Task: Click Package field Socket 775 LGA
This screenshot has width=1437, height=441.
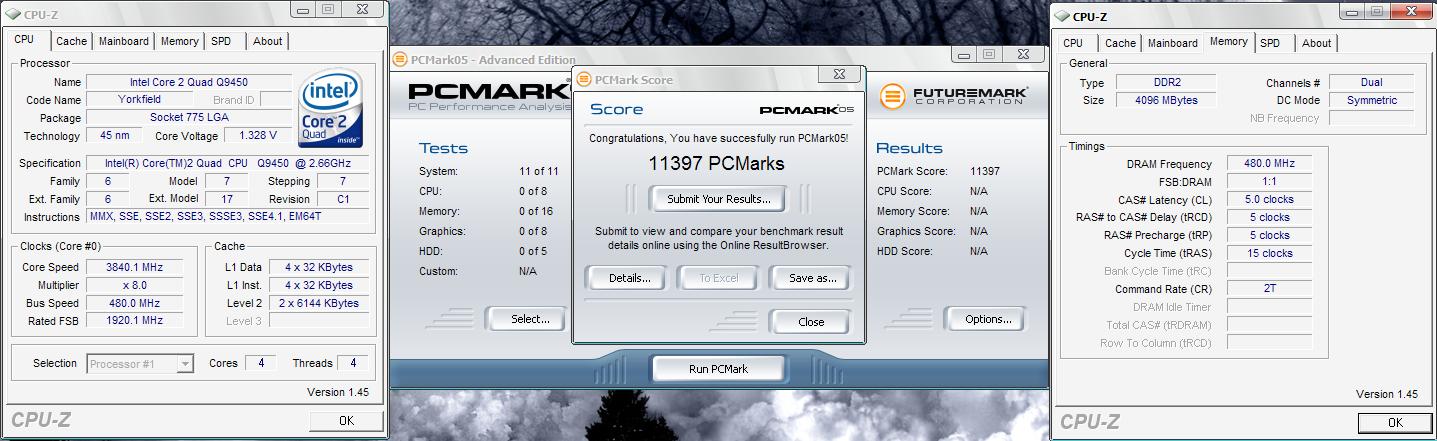Action: coord(189,118)
